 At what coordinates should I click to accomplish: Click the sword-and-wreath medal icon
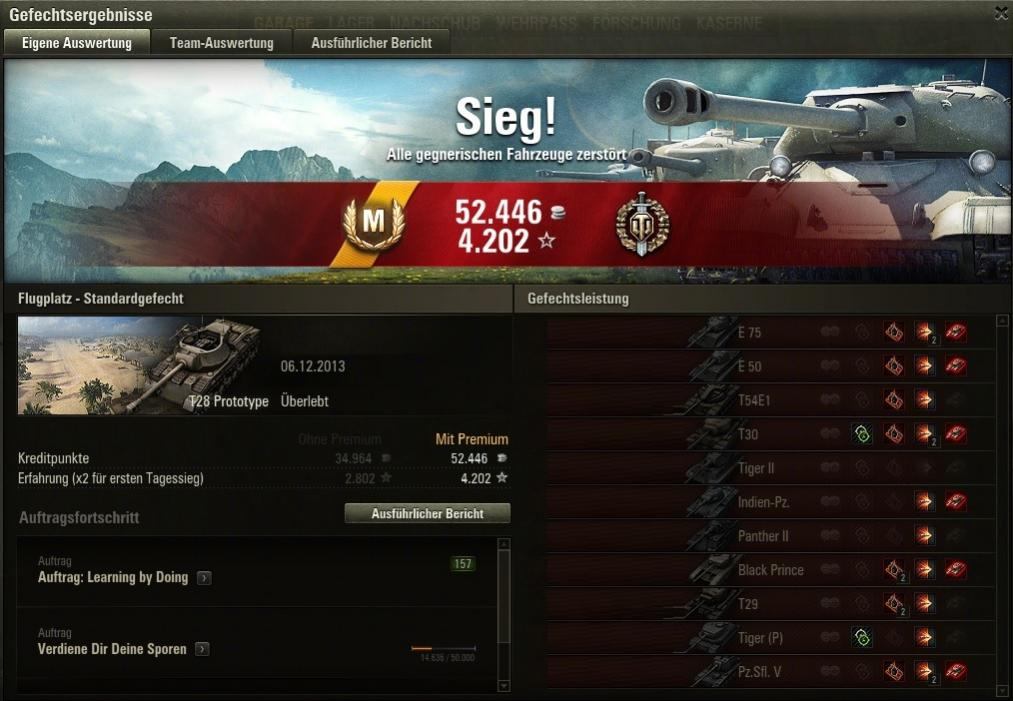pos(642,224)
